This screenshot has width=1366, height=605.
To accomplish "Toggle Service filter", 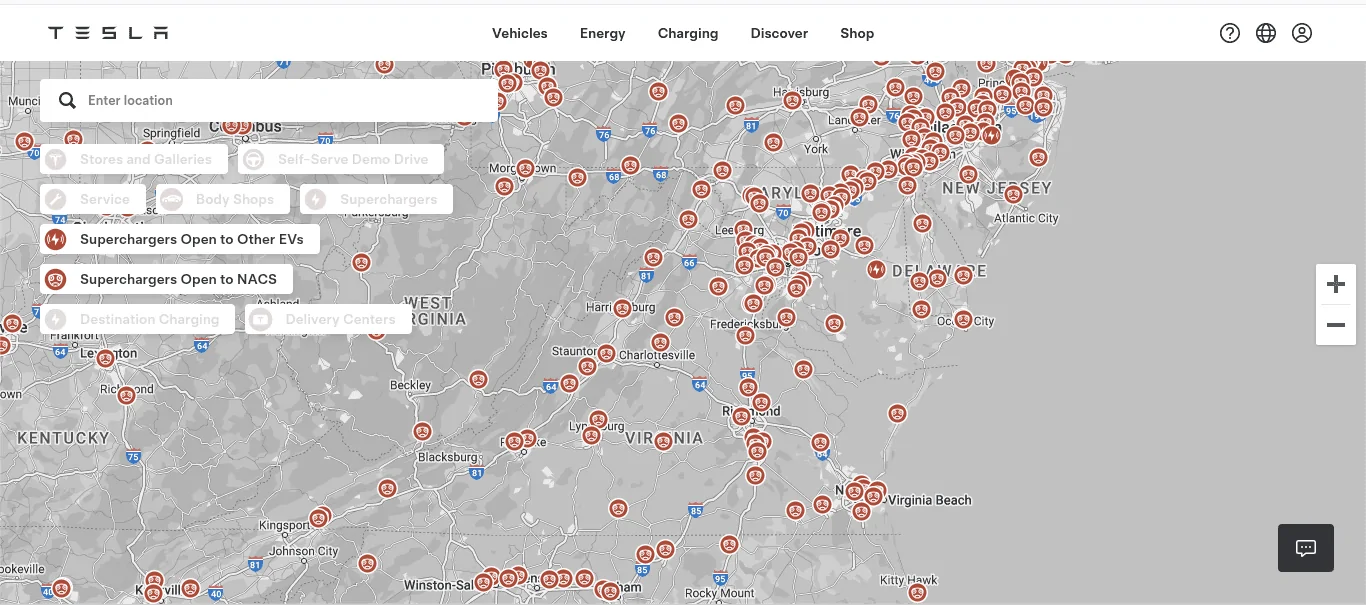I will tap(93, 199).
